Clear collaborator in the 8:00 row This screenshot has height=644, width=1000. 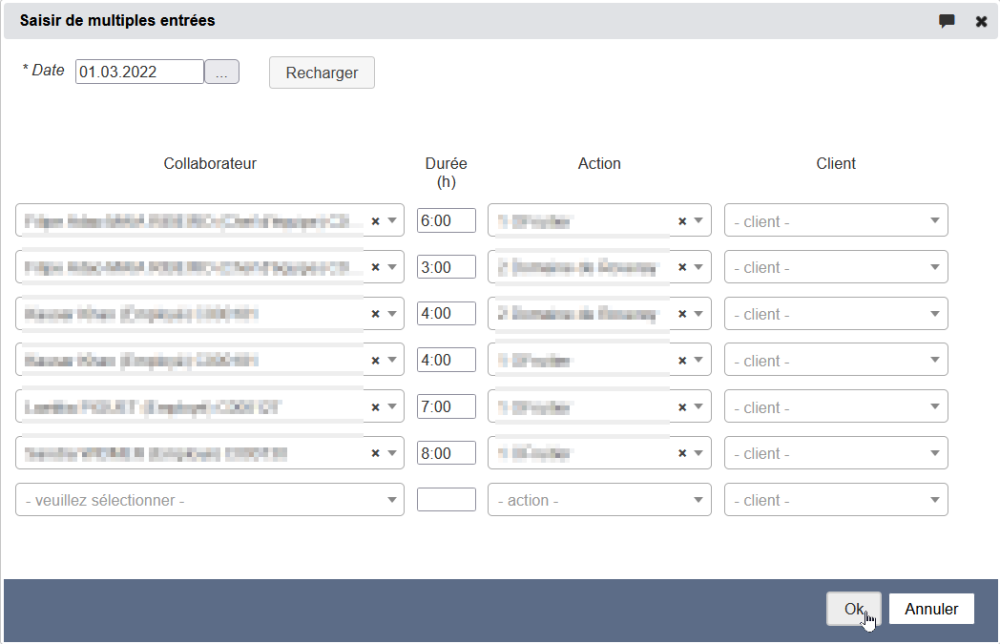coord(376,453)
